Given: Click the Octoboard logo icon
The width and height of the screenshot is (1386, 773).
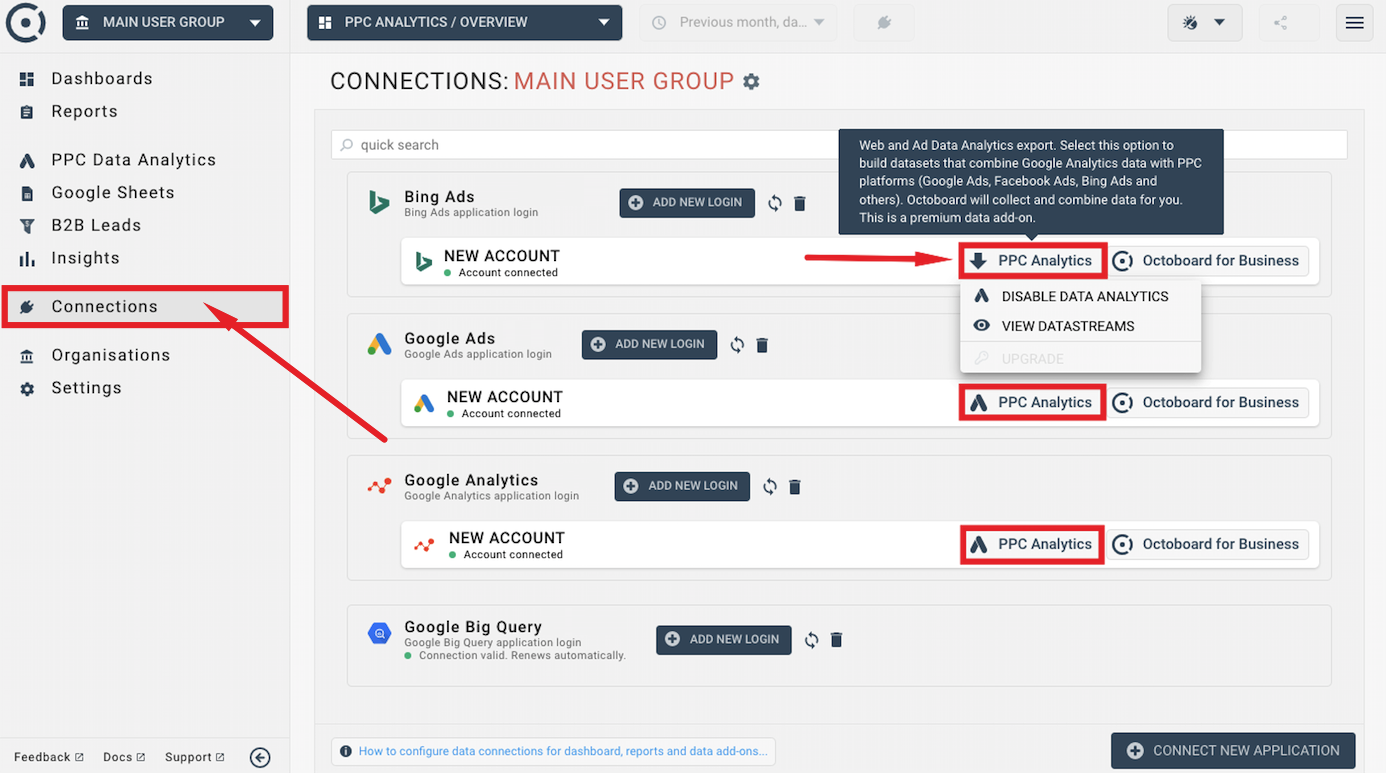Looking at the screenshot, I should 25,22.
